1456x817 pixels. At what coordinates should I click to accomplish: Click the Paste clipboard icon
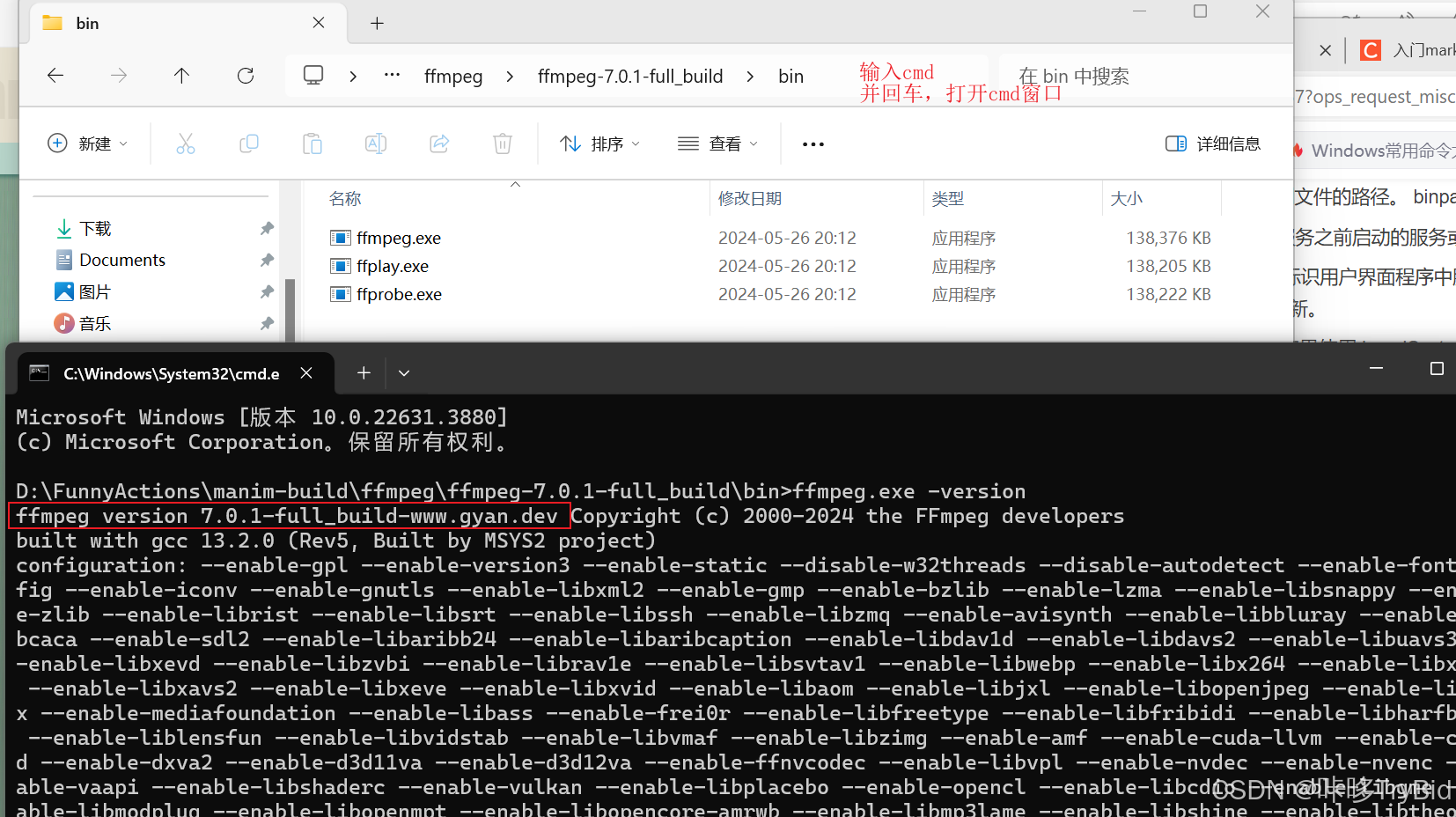click(313, 144)
